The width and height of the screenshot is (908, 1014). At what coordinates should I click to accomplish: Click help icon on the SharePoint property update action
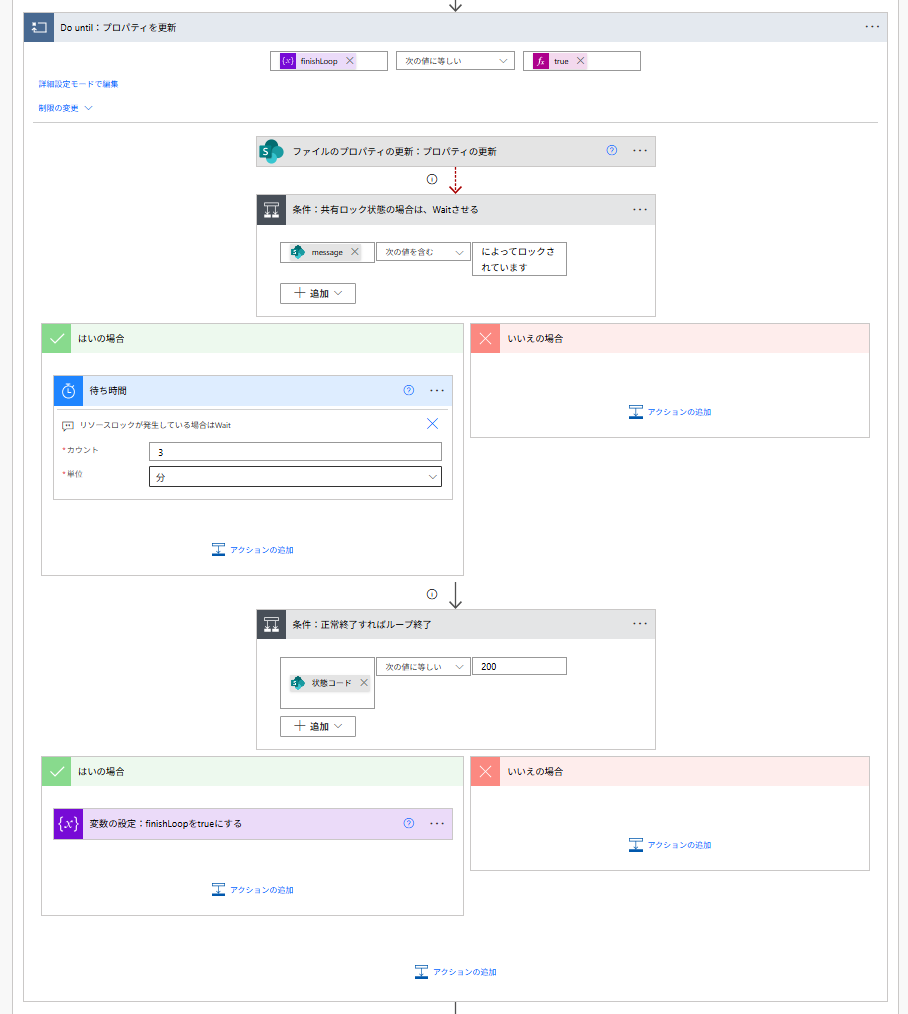[x=612, y=151]
